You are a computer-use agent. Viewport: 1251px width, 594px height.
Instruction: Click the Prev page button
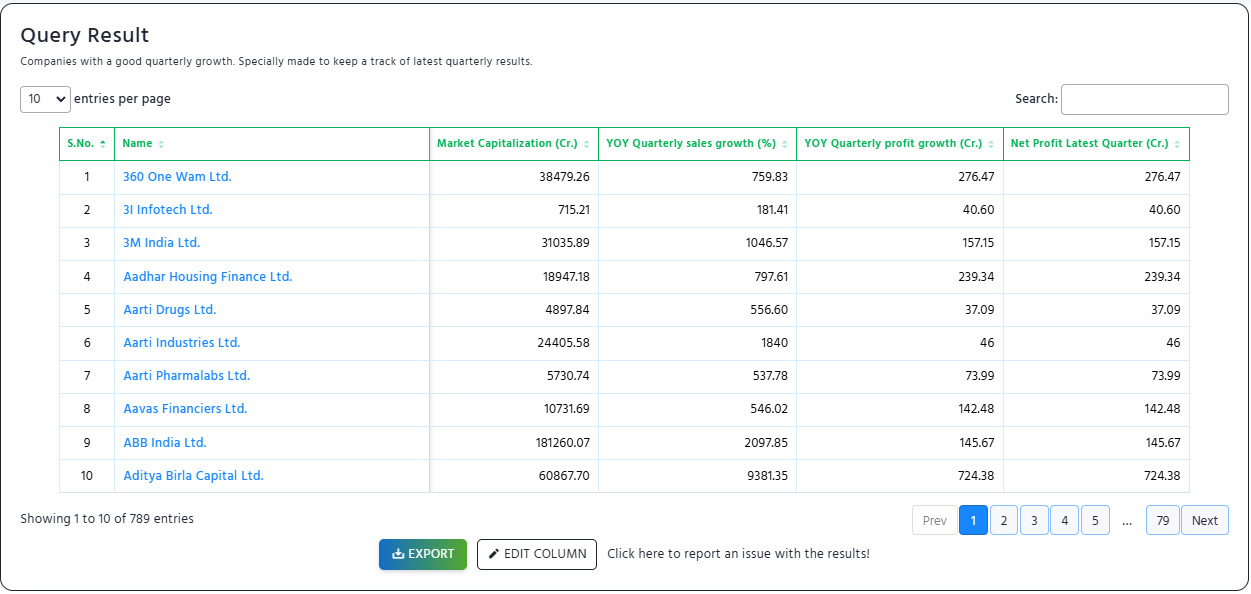[x=935, y=520]
